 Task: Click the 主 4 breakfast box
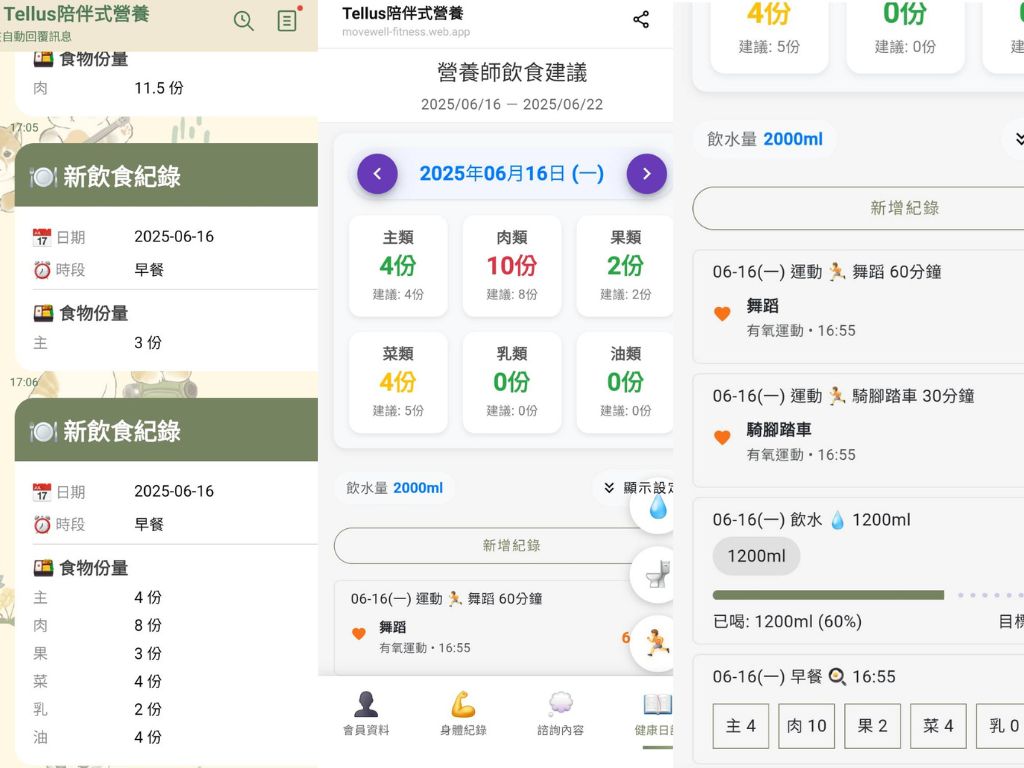741,726
